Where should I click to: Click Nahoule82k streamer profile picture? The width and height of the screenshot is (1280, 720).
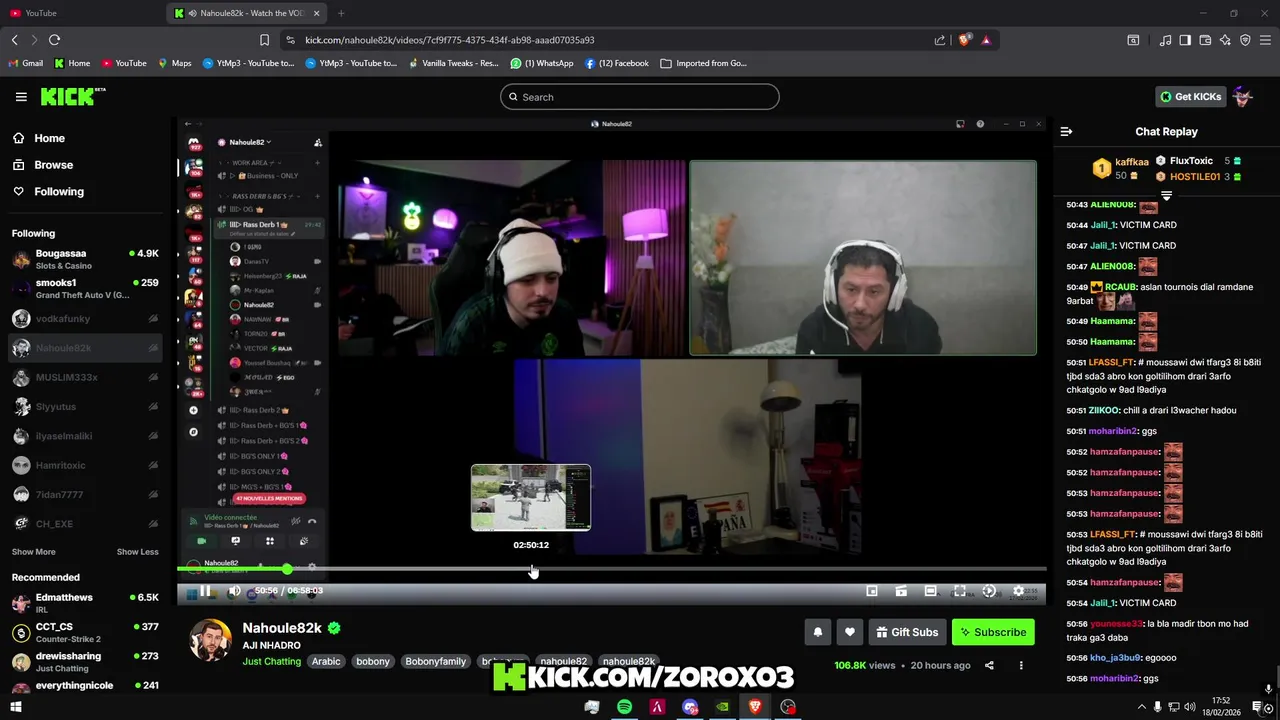211,640
